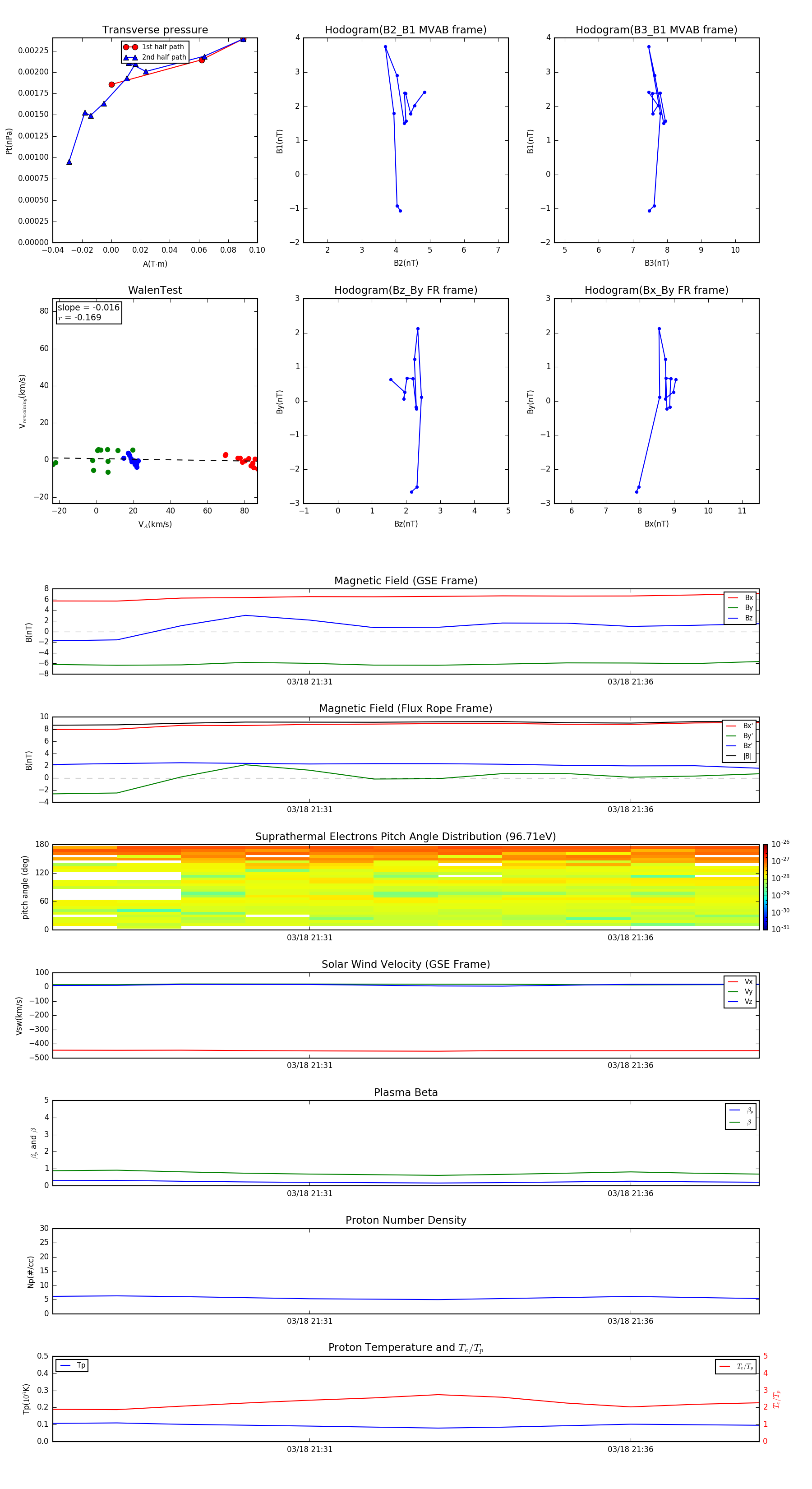Click the 'Vz' velocity legend entry
Image resolution: width=812 pixels, height=1489 pixels.
coord(740,1001)
